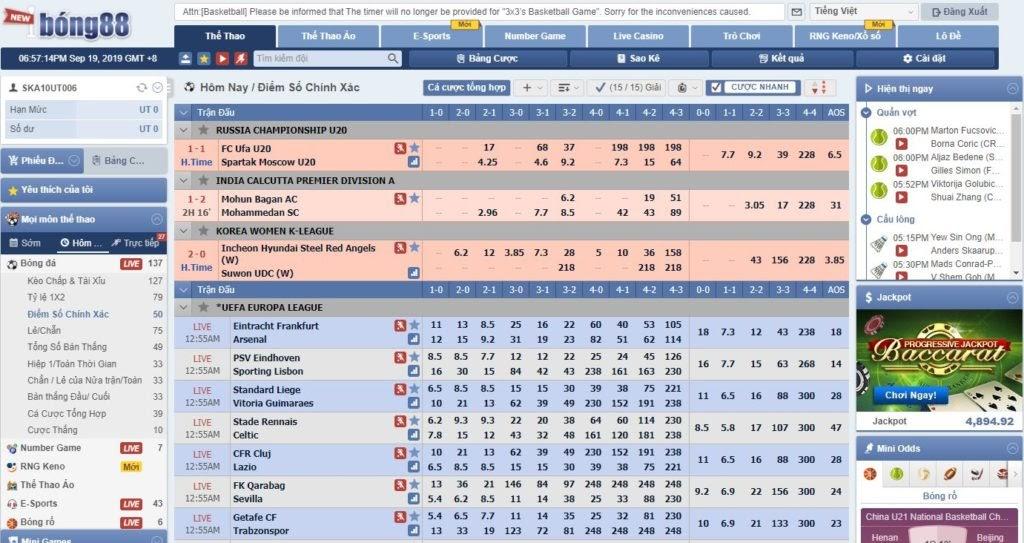Click the Đăng Xuất logout button
This screenshot has height=543, width=1024.
tap(959, 12)
